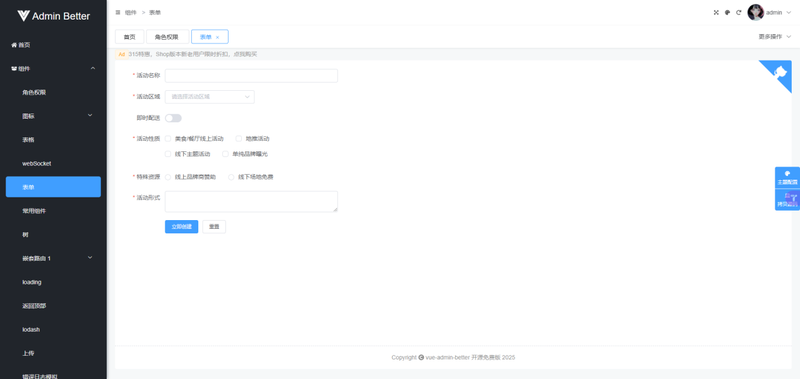Open lodash in the sidebar
The width and height of the screenshot is (800, 379).
pyautogui.click(x=53, y=329)
